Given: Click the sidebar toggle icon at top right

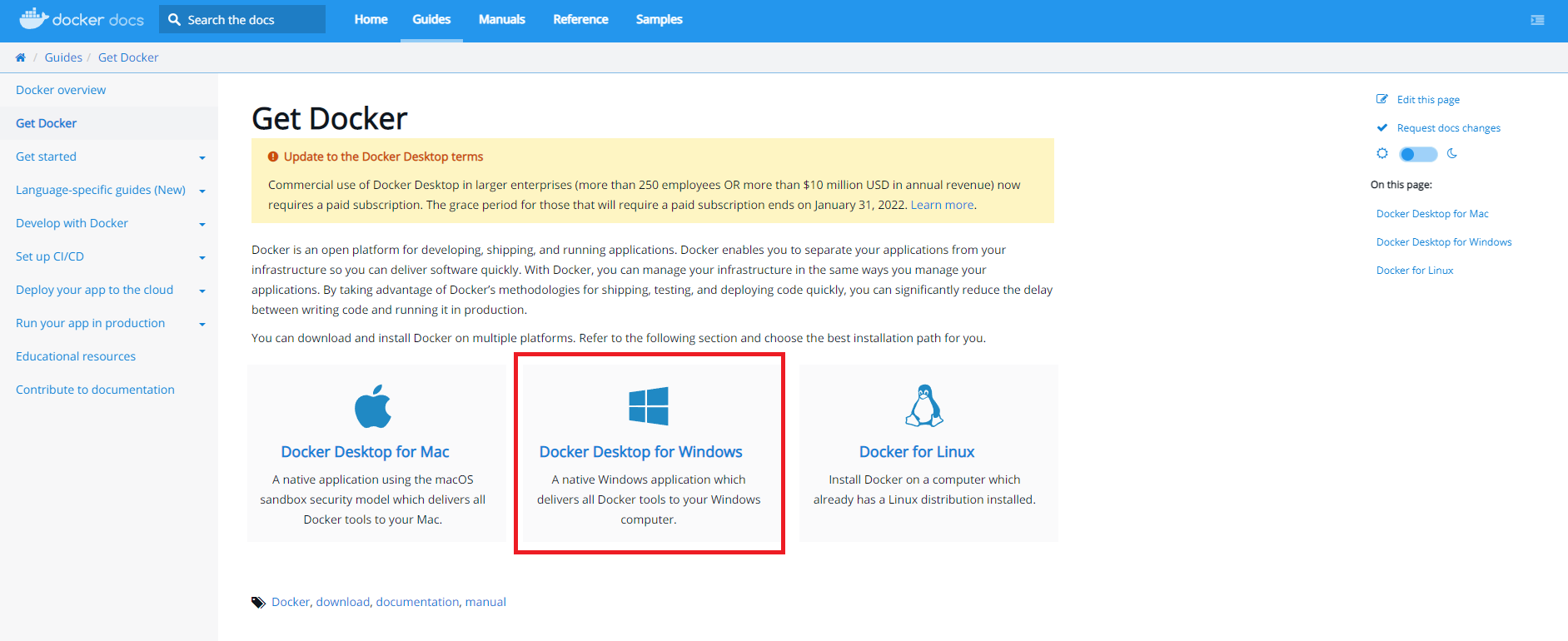Looking at the screenshot, I should [x=1537, y=20].
